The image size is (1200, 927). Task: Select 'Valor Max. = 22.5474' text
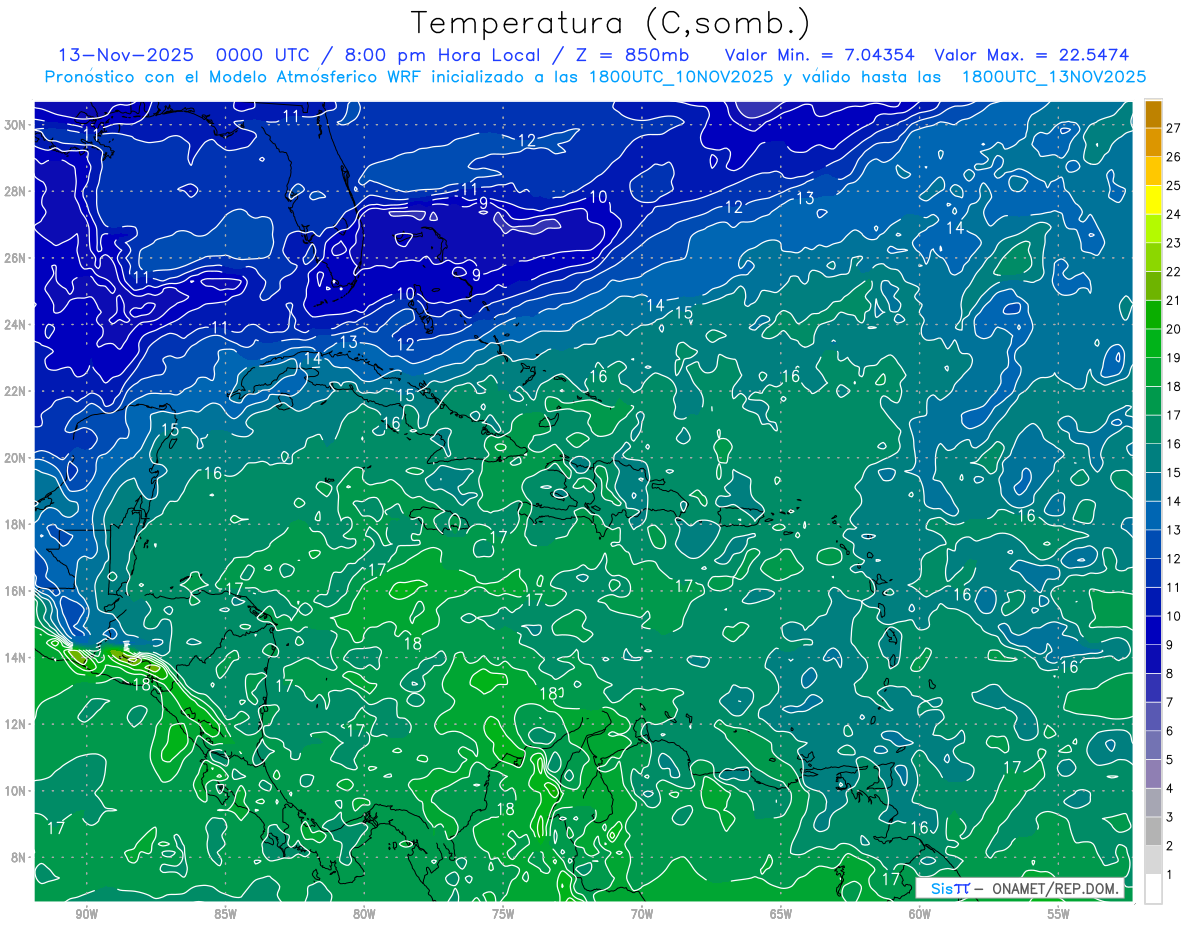(1031, 55)
